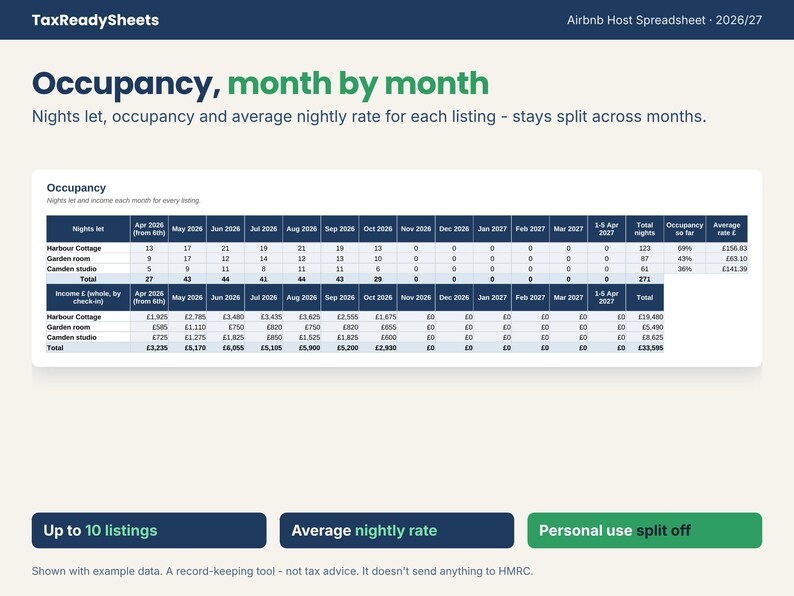The image size is (794, 596).
Task: Click the 'Personal use split off' badge
Action: point(645,530)
